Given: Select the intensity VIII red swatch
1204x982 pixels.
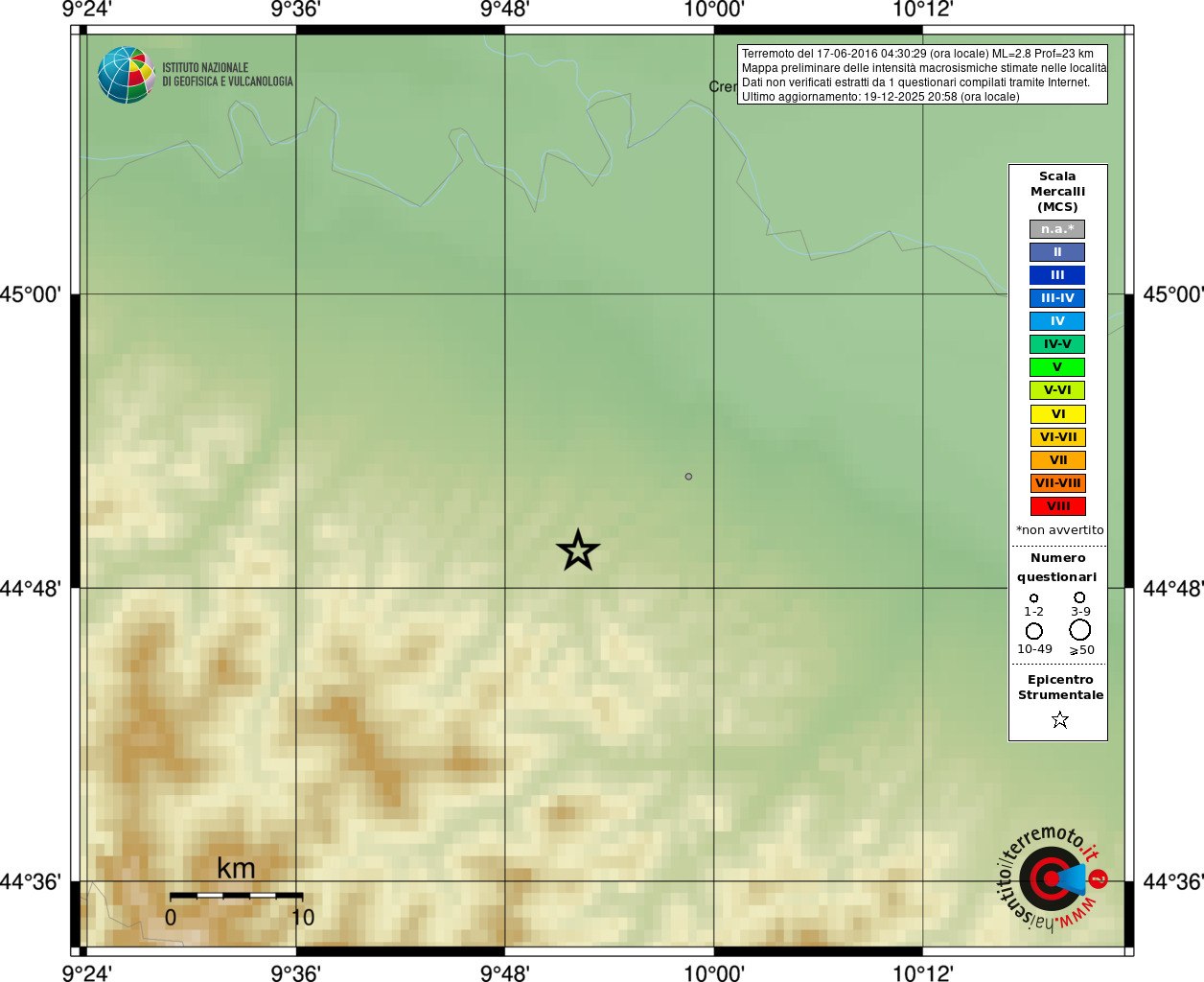Looking at the screenshot, I should click(x=1057, y=506).
